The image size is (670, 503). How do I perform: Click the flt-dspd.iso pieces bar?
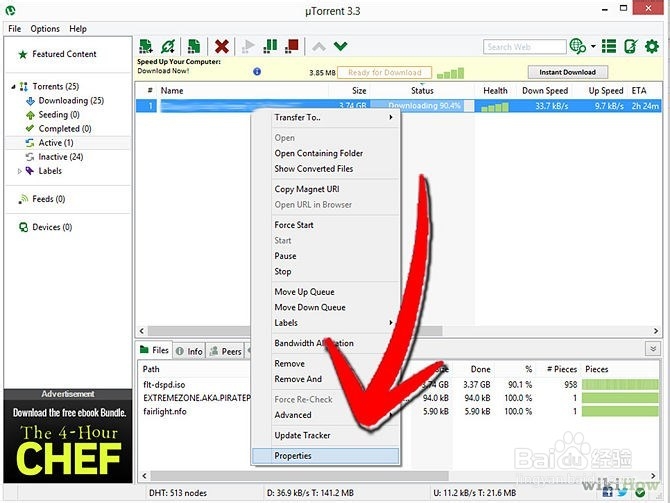(620, 385)
